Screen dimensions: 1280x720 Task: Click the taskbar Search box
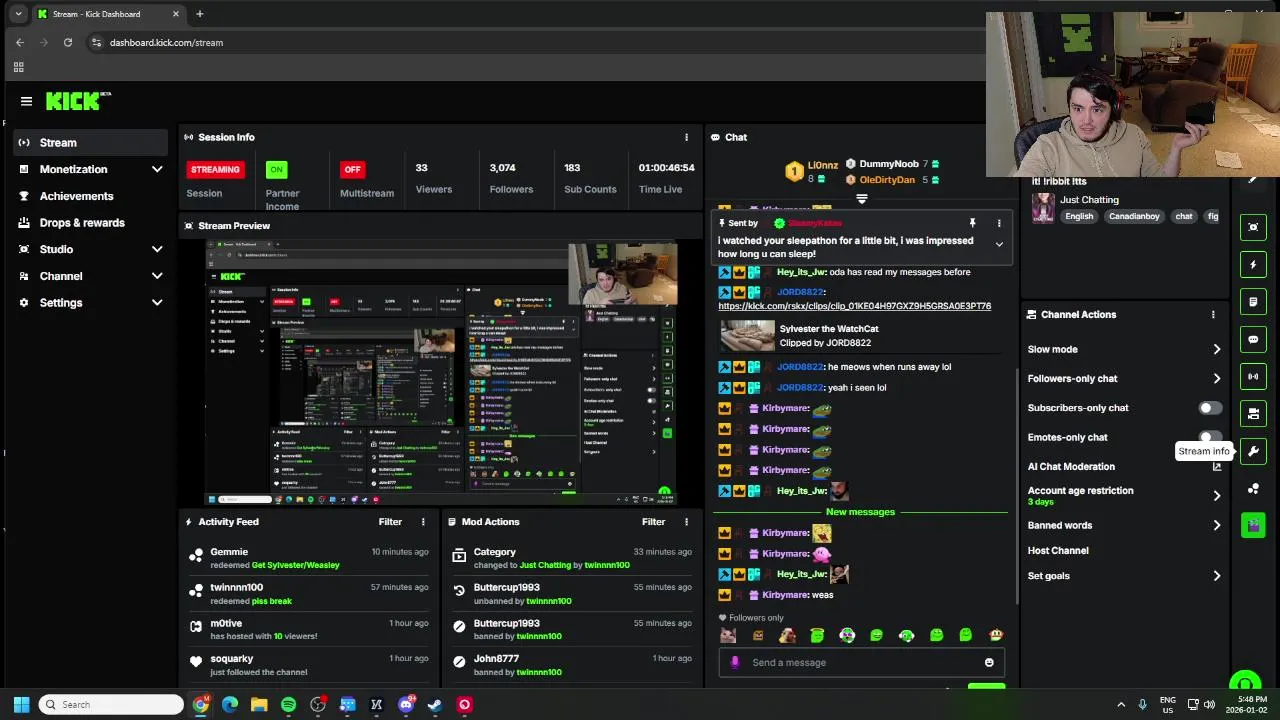(111, 704)
